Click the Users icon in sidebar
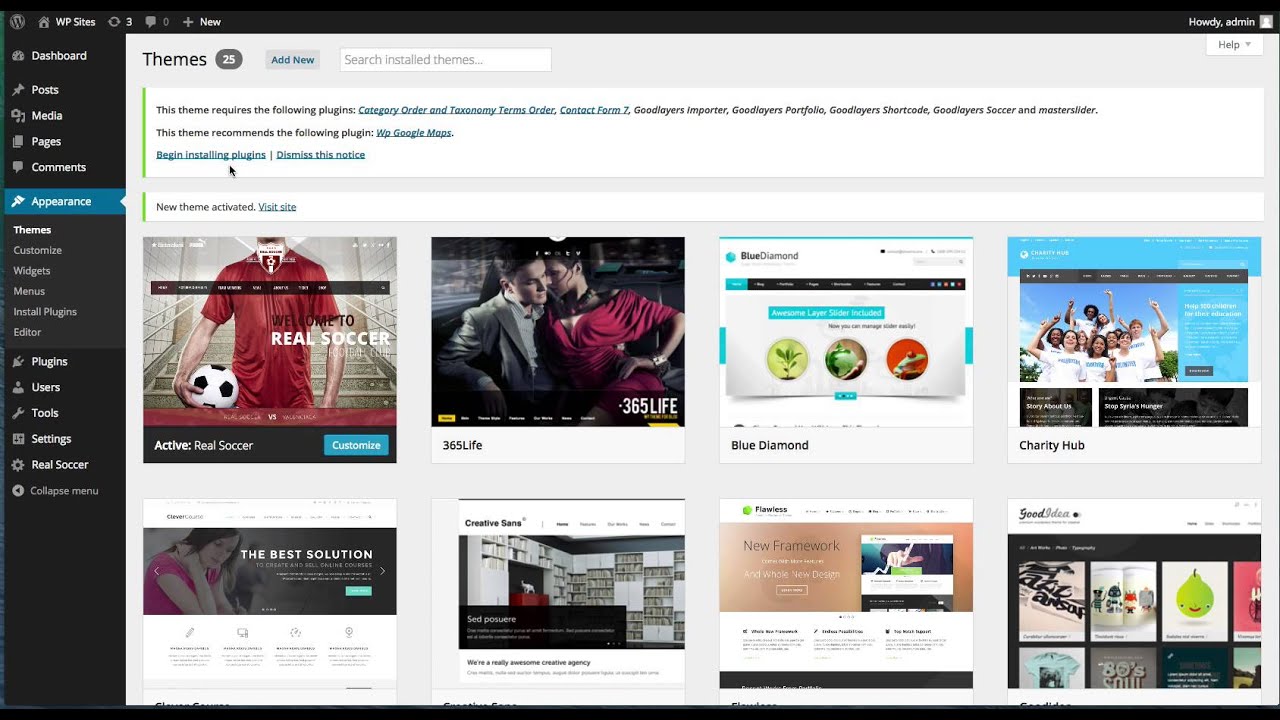 tap(18, 388)
